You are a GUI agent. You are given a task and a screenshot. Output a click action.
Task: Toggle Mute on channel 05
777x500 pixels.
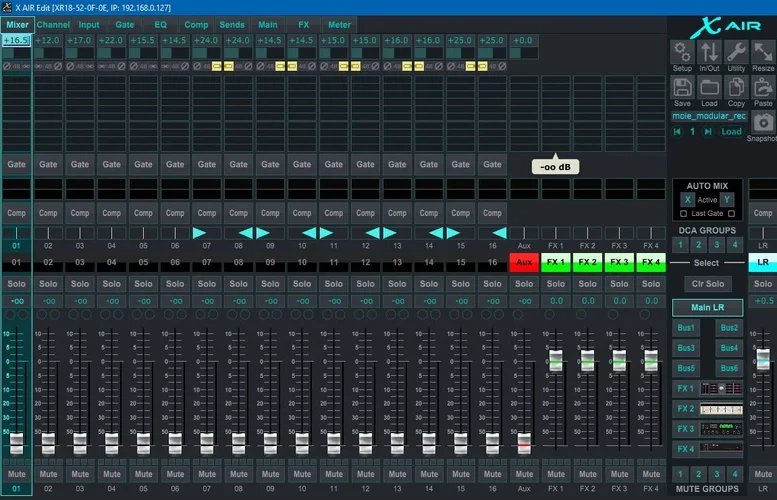point(143,473)
